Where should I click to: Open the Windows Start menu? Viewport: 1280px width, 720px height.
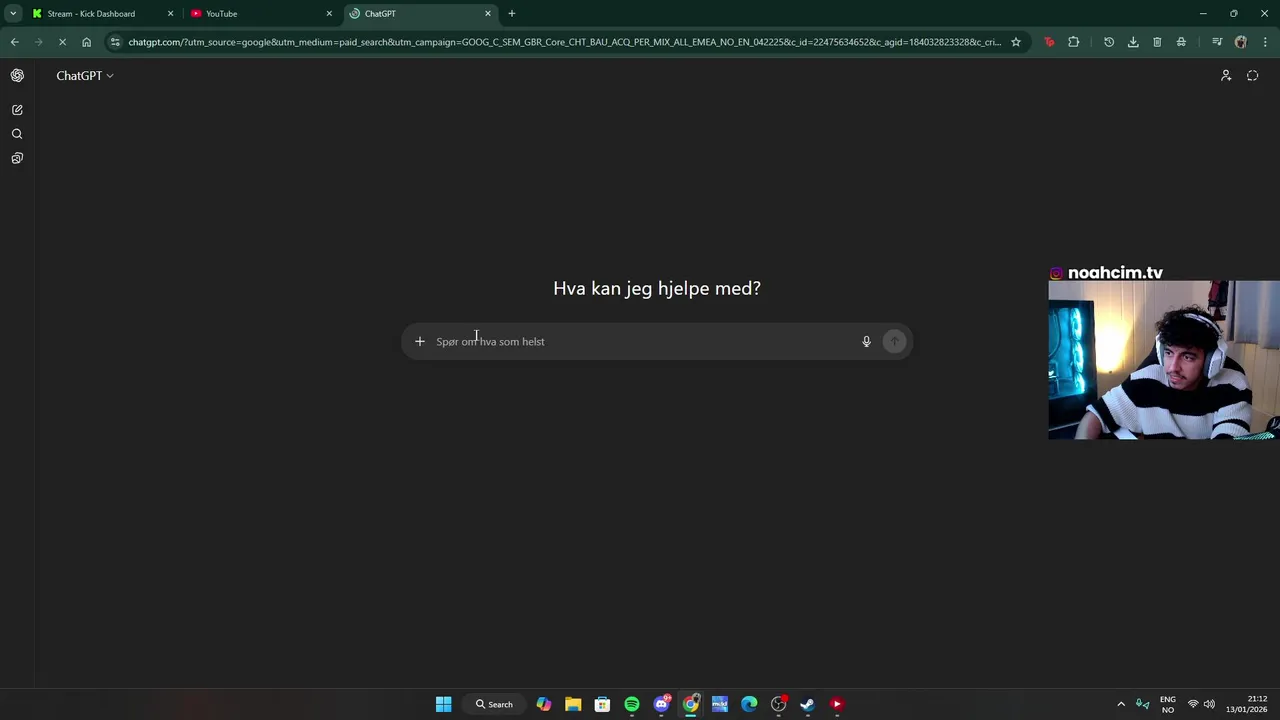tap(443, 704)
